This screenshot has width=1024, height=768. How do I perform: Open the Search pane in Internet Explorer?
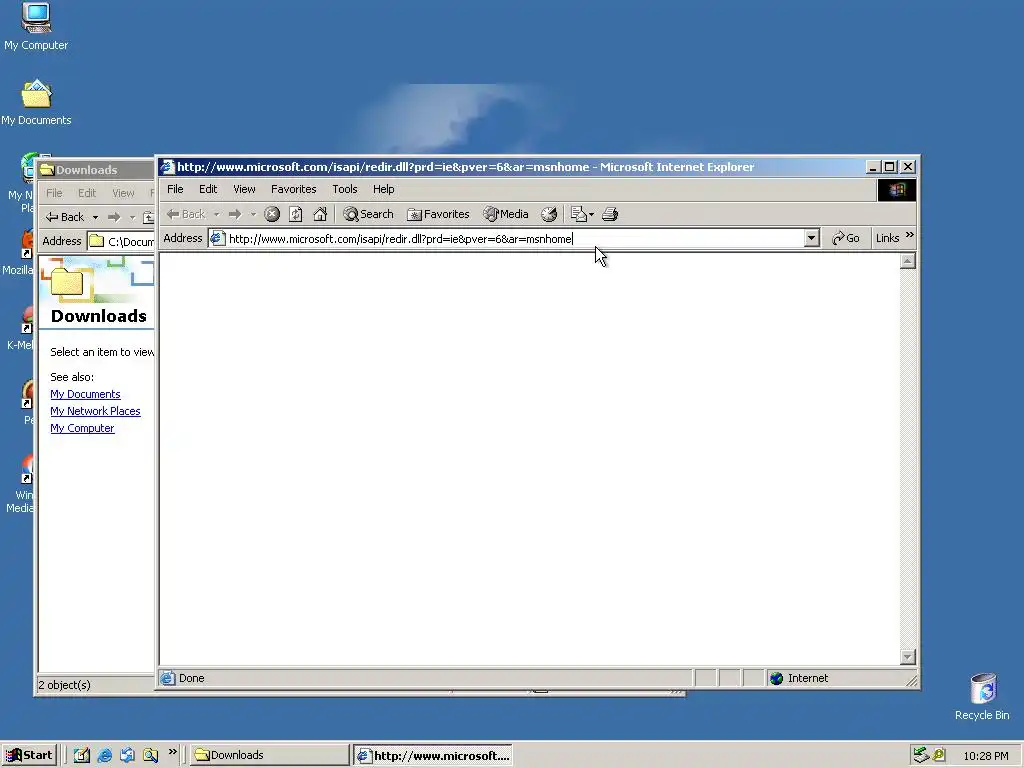(368, 214)
